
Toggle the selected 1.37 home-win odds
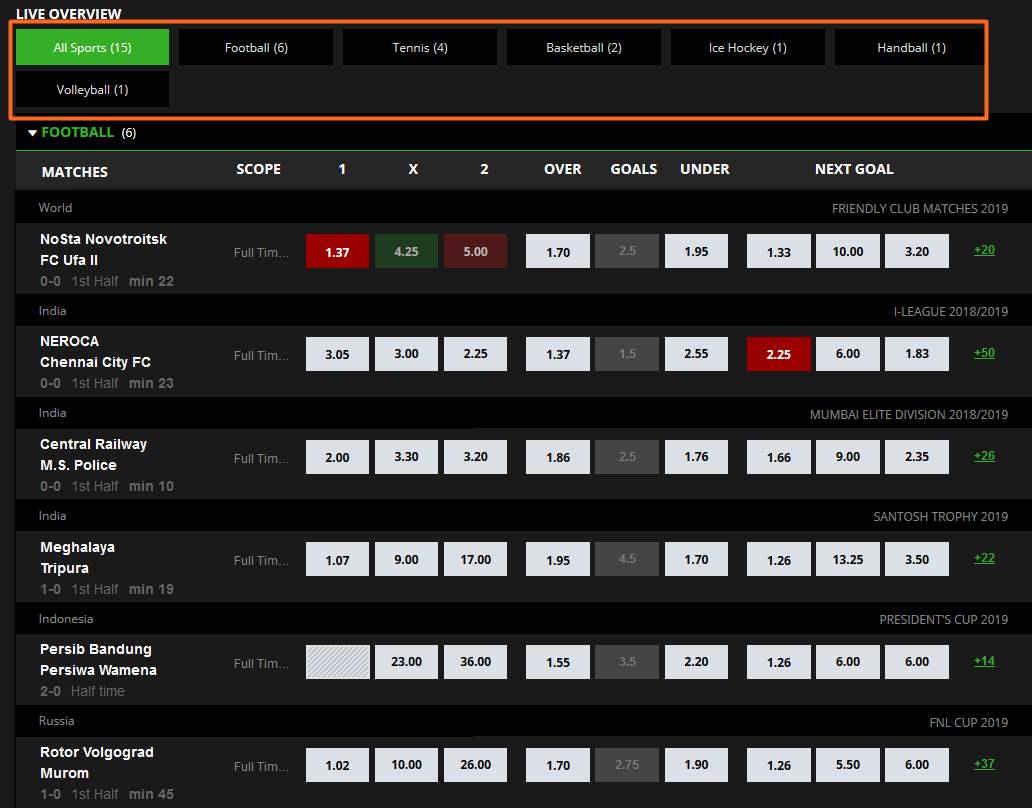337,251
